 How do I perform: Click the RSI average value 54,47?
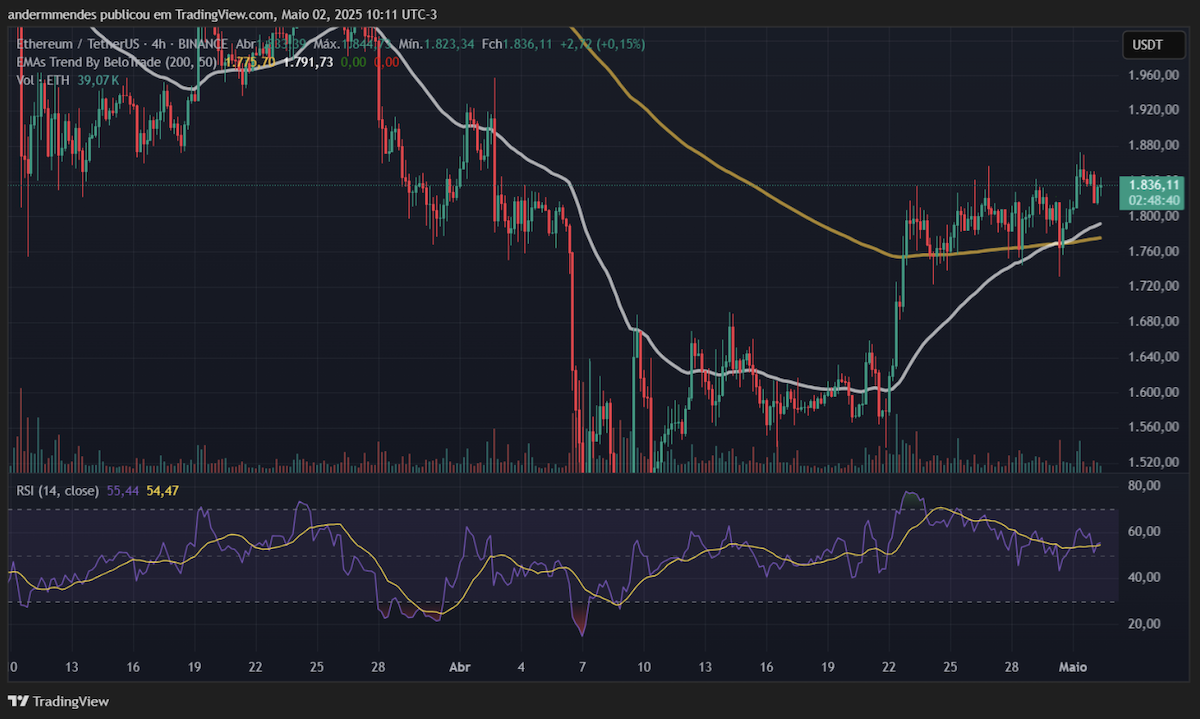(162, 490)
